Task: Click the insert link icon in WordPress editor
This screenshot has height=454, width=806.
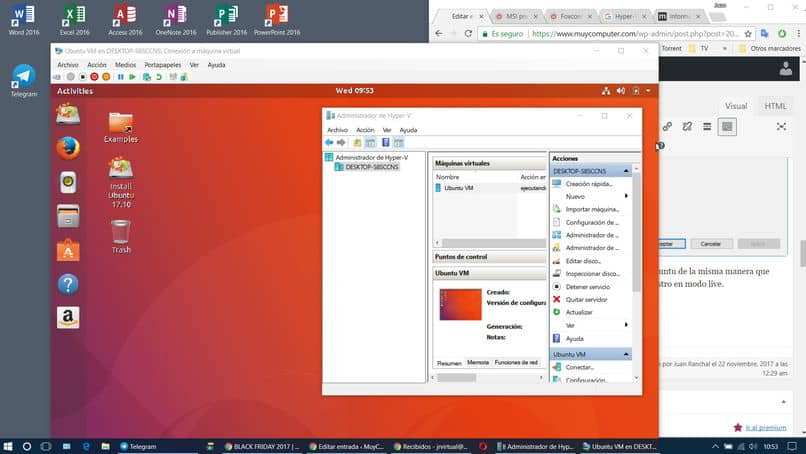Action: pyautogui.click(x=667, y=126)
